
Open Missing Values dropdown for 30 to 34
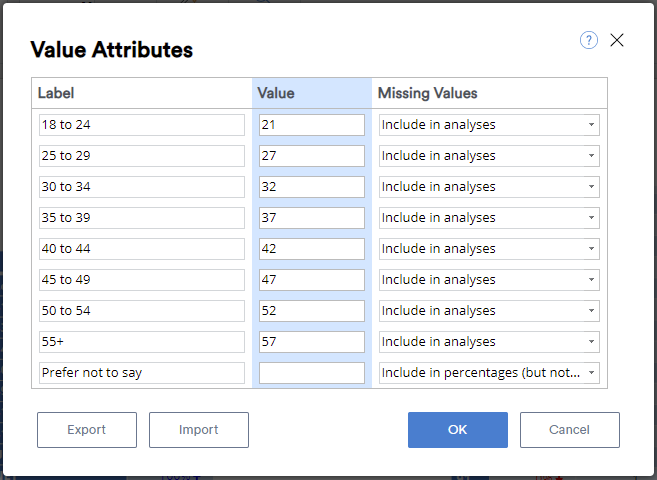click(489, 187)
